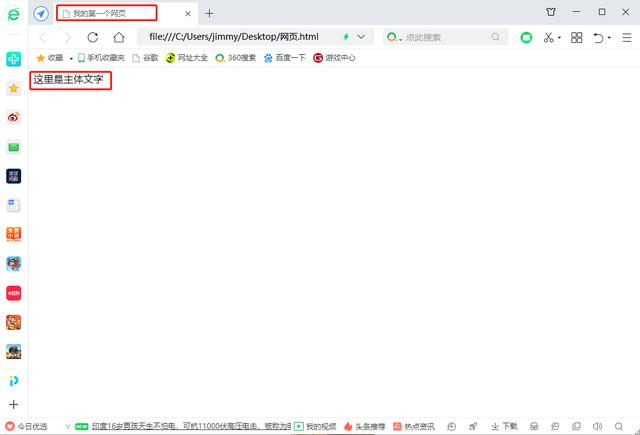Open the extensions grid icon
This screenshot has width=640, height=435.
coord(576,38)
